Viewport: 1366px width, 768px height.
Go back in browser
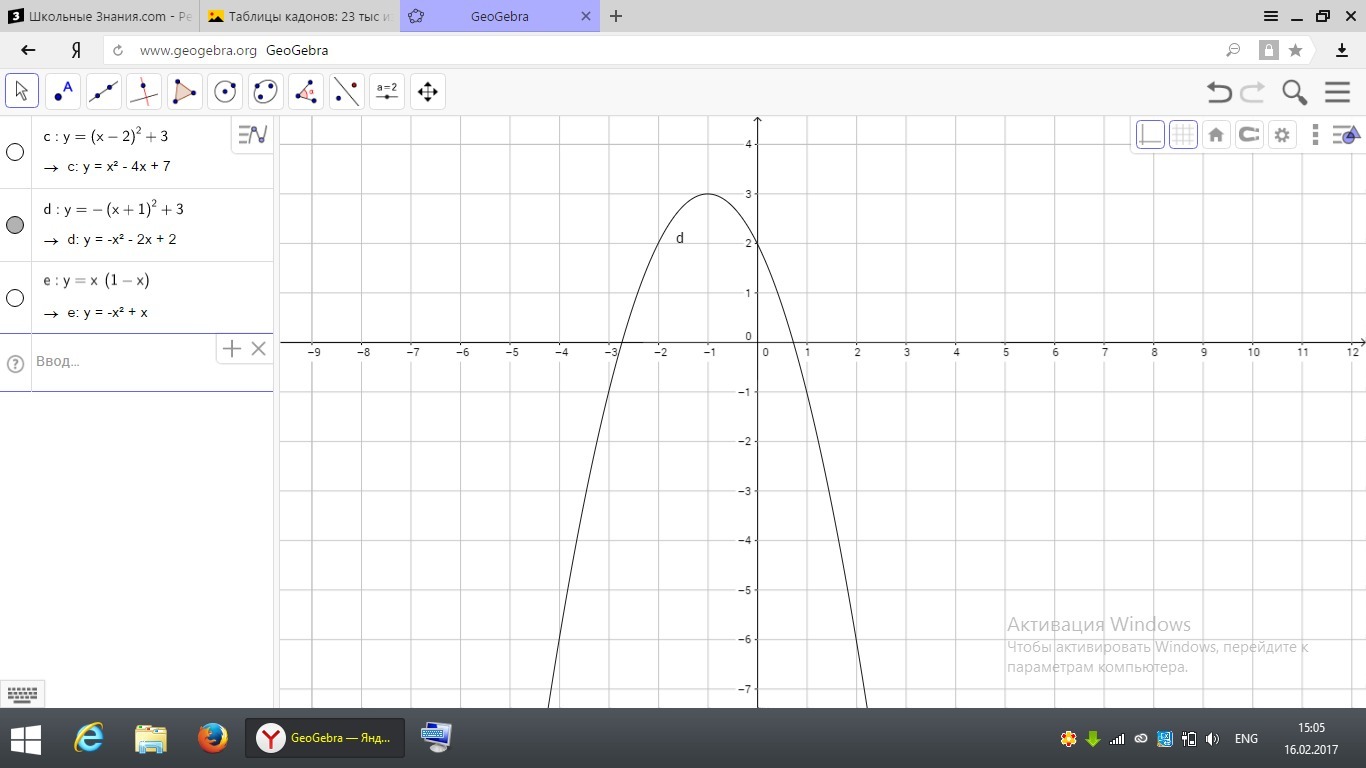point(28,50)
